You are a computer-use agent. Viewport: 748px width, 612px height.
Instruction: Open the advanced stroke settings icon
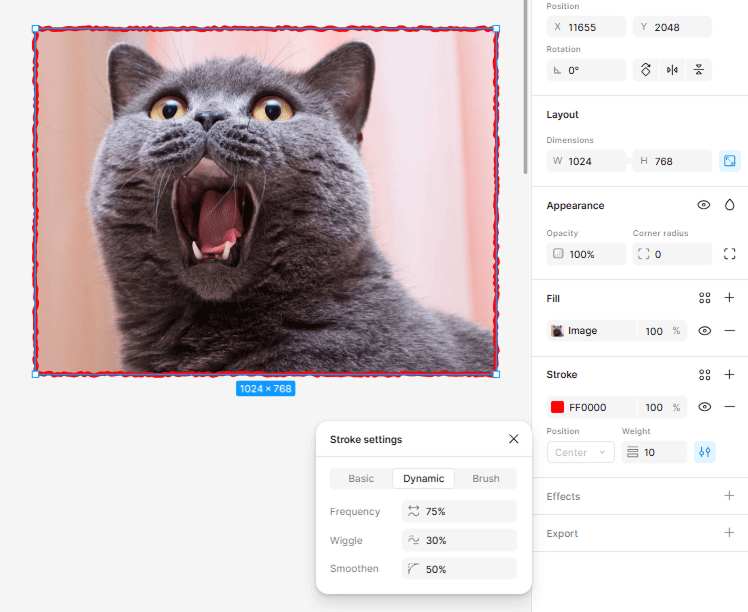pyautogui.click(x=705, y=452)
